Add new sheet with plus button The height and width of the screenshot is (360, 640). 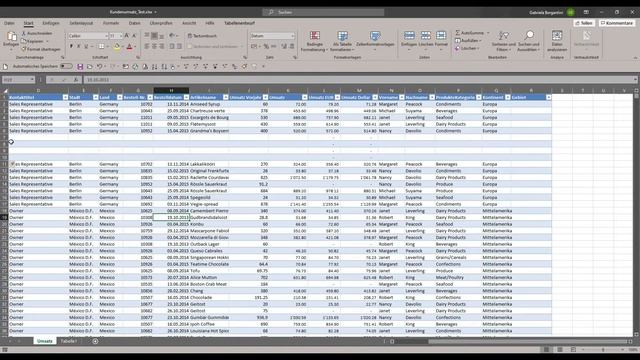pyautogui.click(x=95, y=341)
